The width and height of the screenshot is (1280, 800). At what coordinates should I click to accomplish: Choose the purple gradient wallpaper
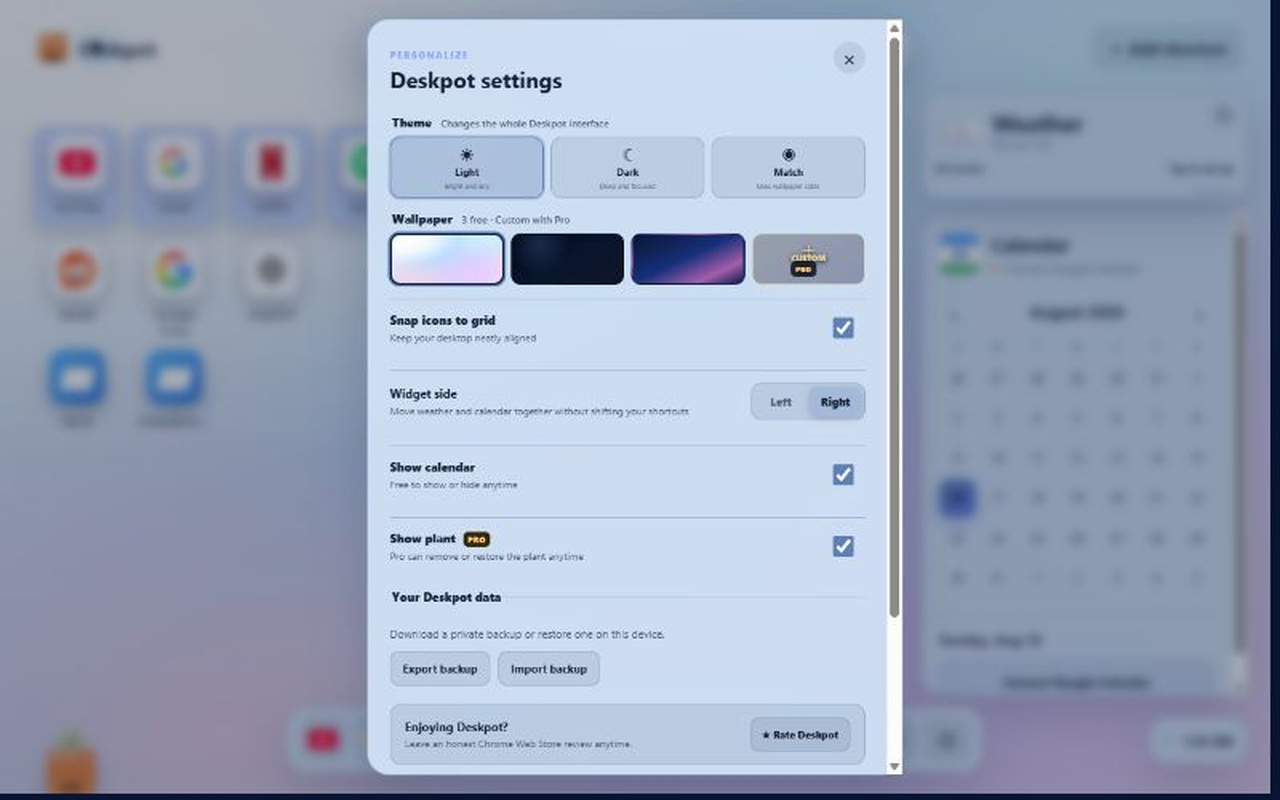click(688, 259)
